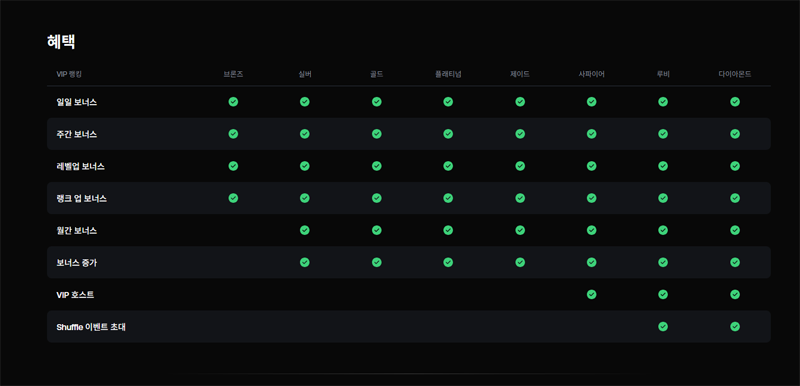Click the 제이드 checkmark in 레벨업 보너스 row

click(x=520, y=166)
